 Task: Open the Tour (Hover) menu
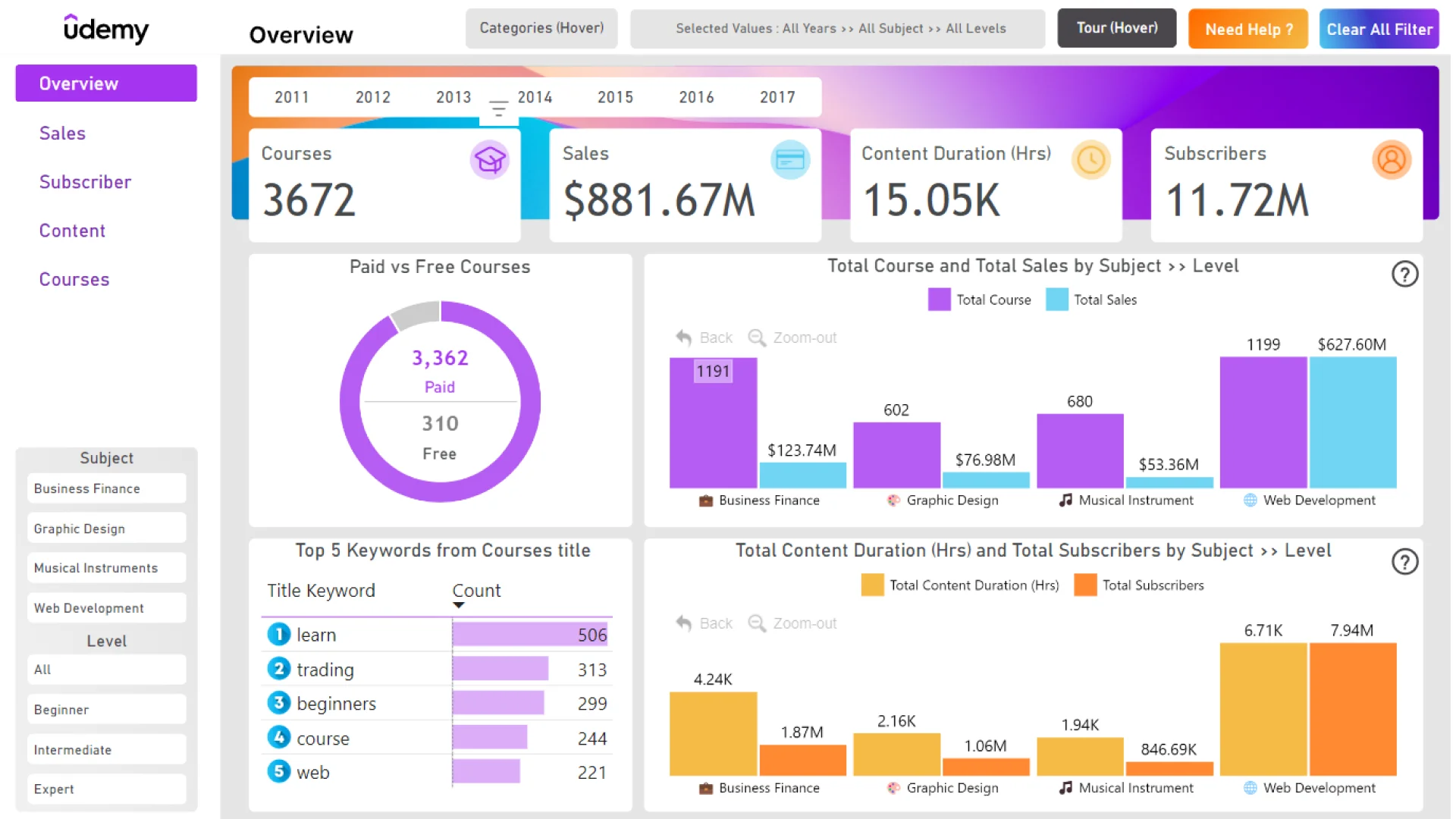[x=1117, y=28]
